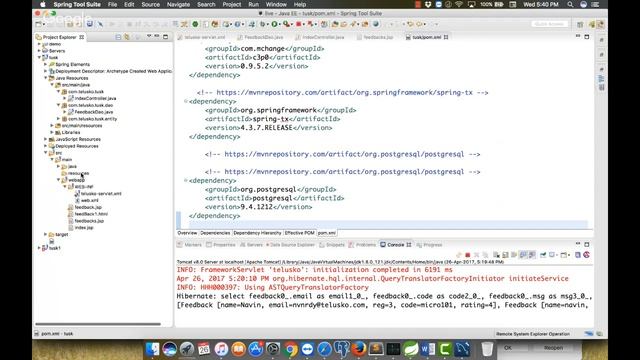Click the Project Explorer horizontal scrollbar
This screenshot has width=640, height=360.
click(x=98, y=324)
